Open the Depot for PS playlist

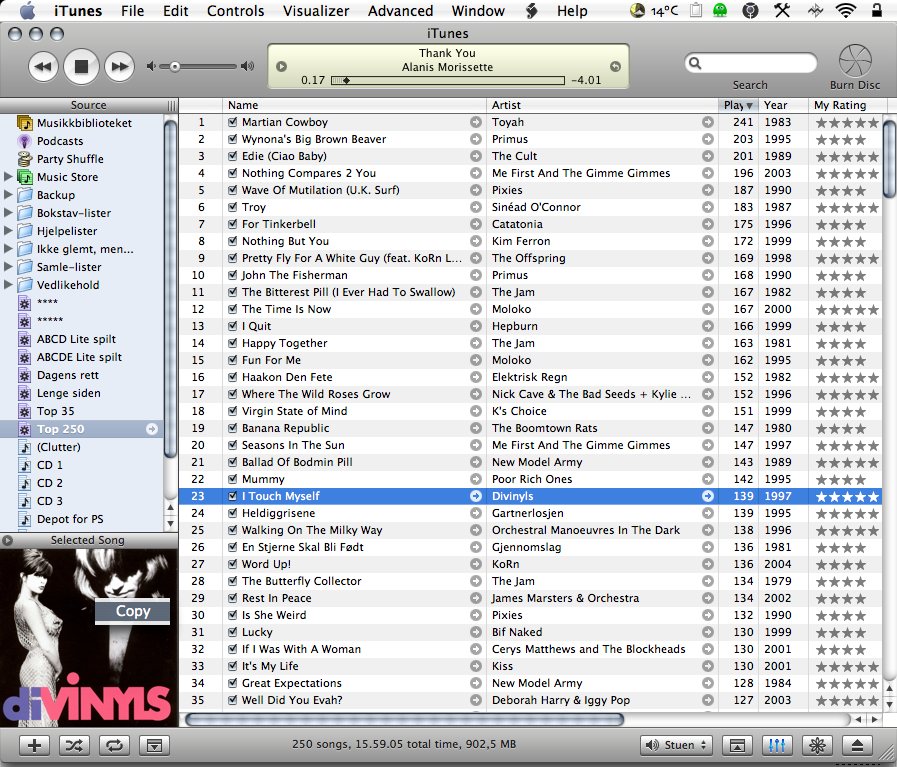point(70,519)
